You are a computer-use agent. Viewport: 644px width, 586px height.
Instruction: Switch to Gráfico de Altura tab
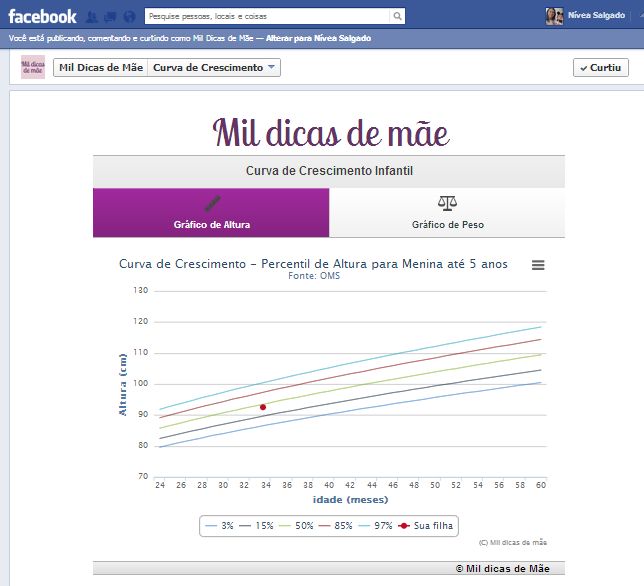pos(211,213)
